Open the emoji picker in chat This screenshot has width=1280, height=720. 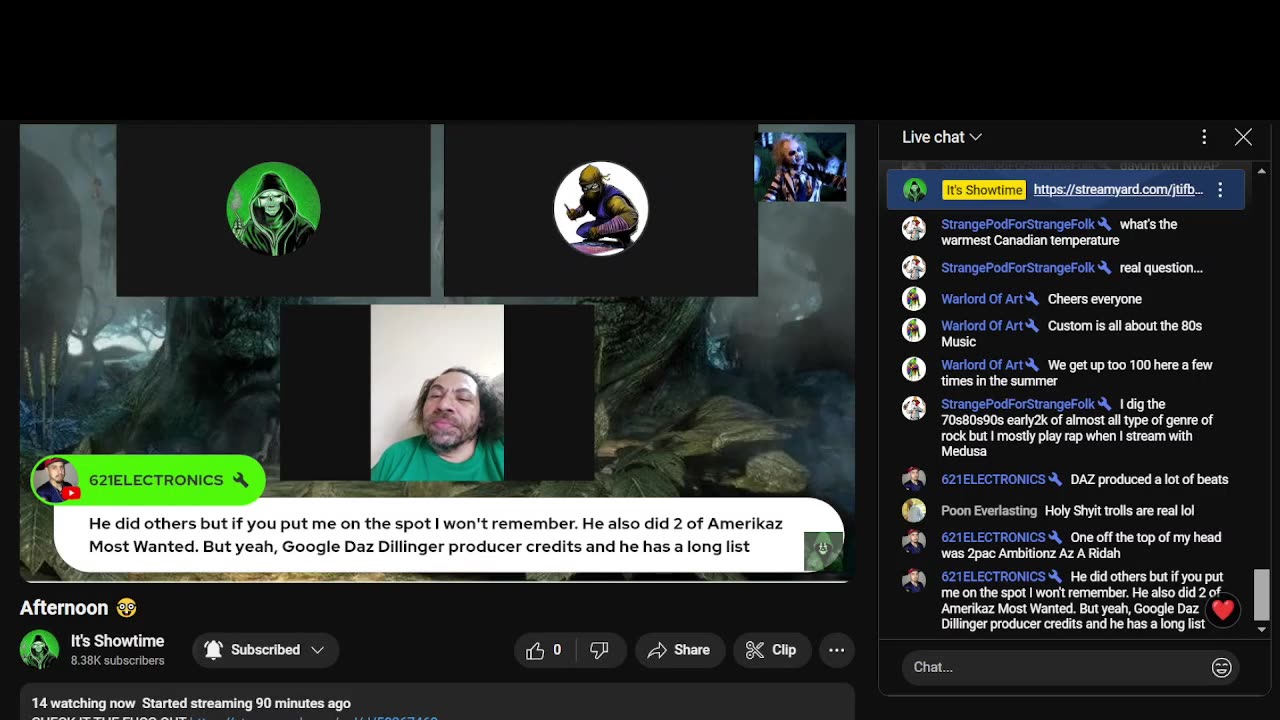coord(1221,667)
